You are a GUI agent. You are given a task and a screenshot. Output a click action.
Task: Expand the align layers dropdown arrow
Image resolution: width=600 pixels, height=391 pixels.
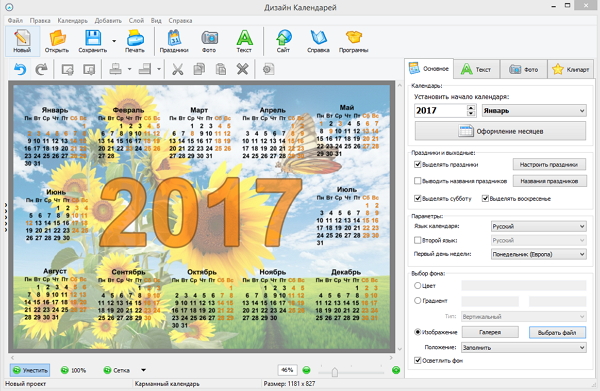coord(129,69)
